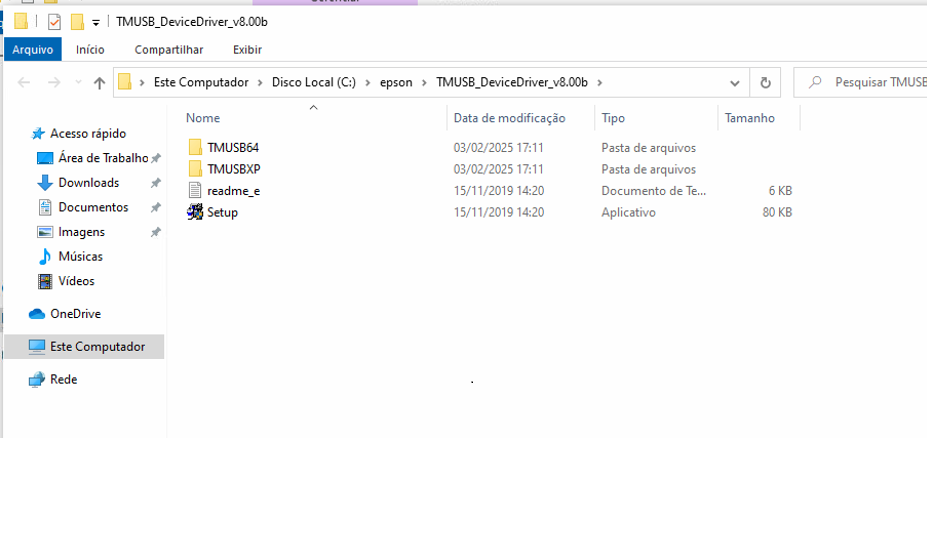Switch to the Início ribbon tab
Viewport: 927px width, 551px height.
(x=90, y=50)
